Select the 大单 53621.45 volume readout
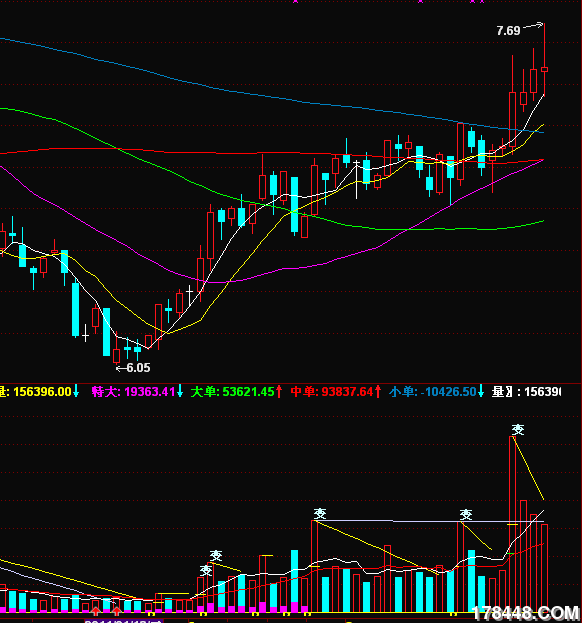582x623 pixels. (232, 392)
